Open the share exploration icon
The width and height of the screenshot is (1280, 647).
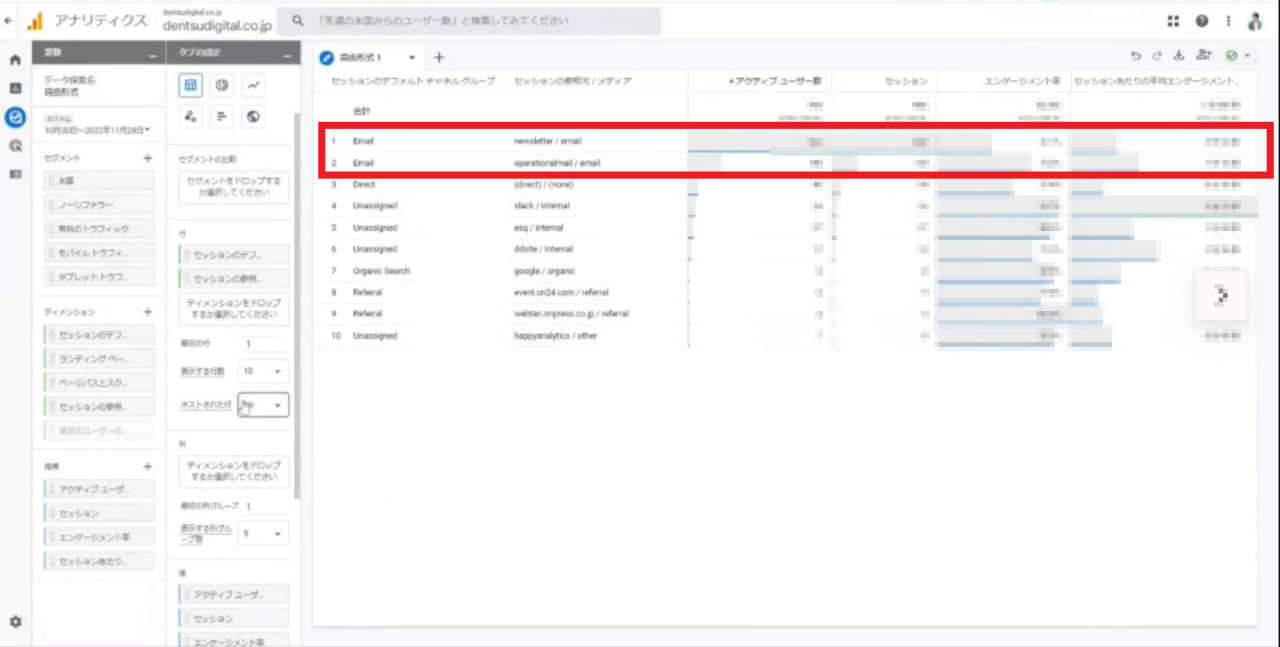[1203, 57]
